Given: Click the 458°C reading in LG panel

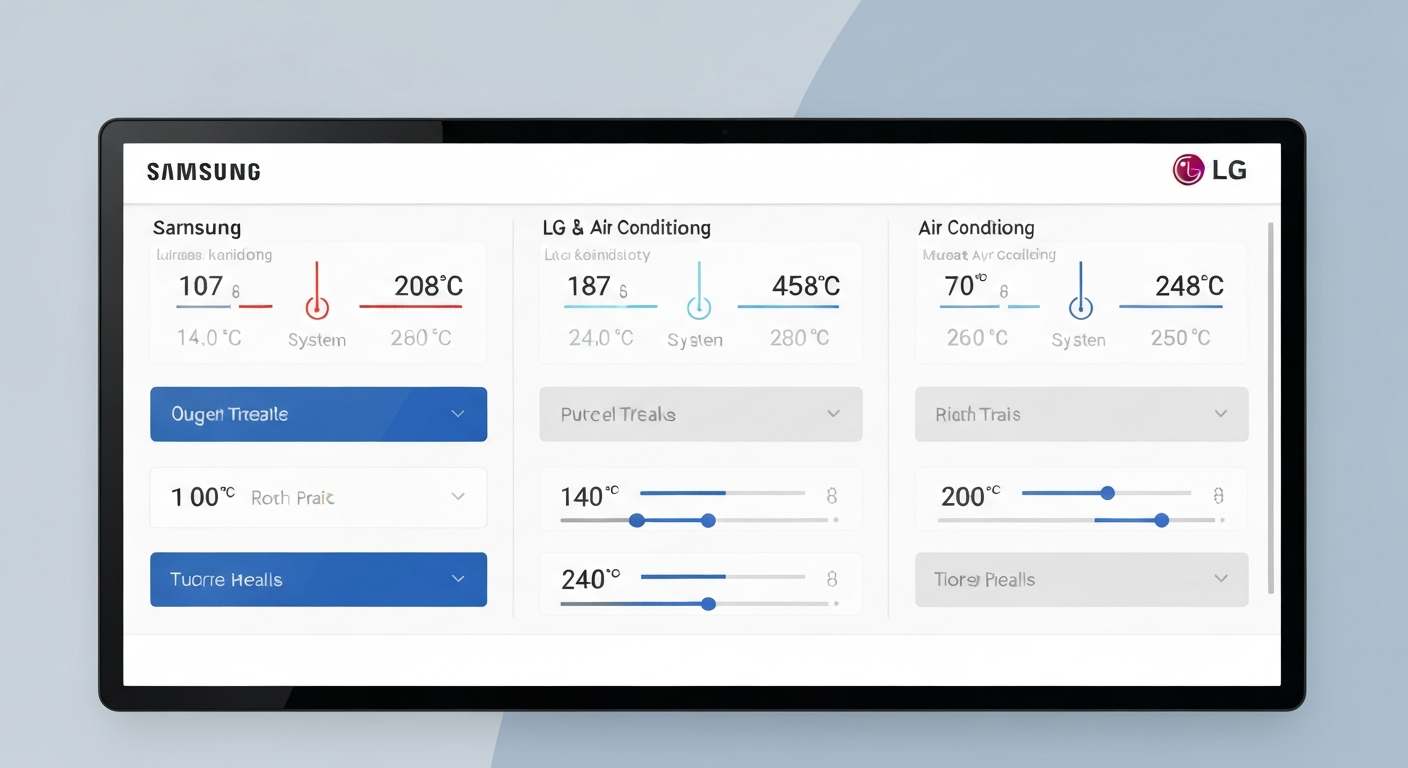Looking at the screenshot, I should (806, 287).
